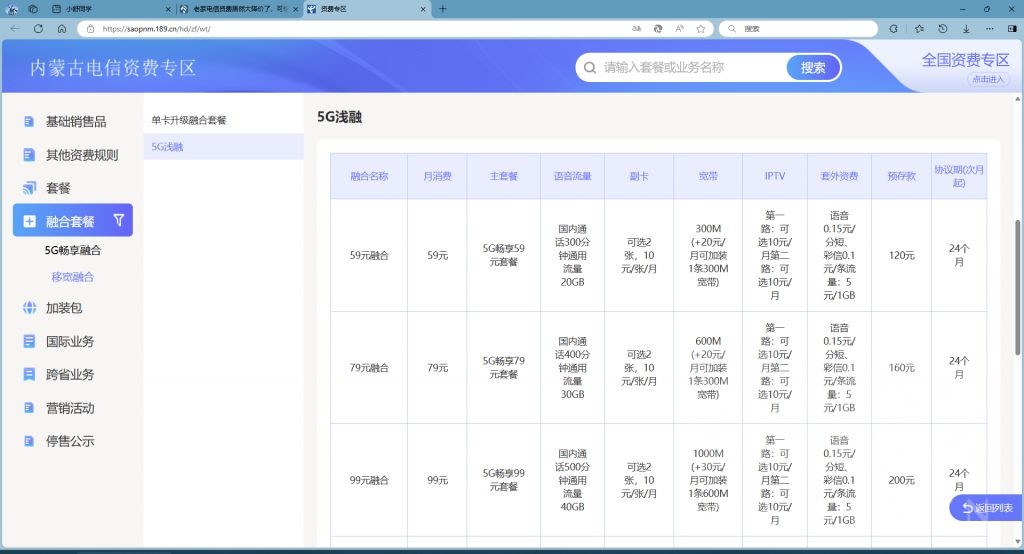Click the browser home icon

tap(62, 29)
